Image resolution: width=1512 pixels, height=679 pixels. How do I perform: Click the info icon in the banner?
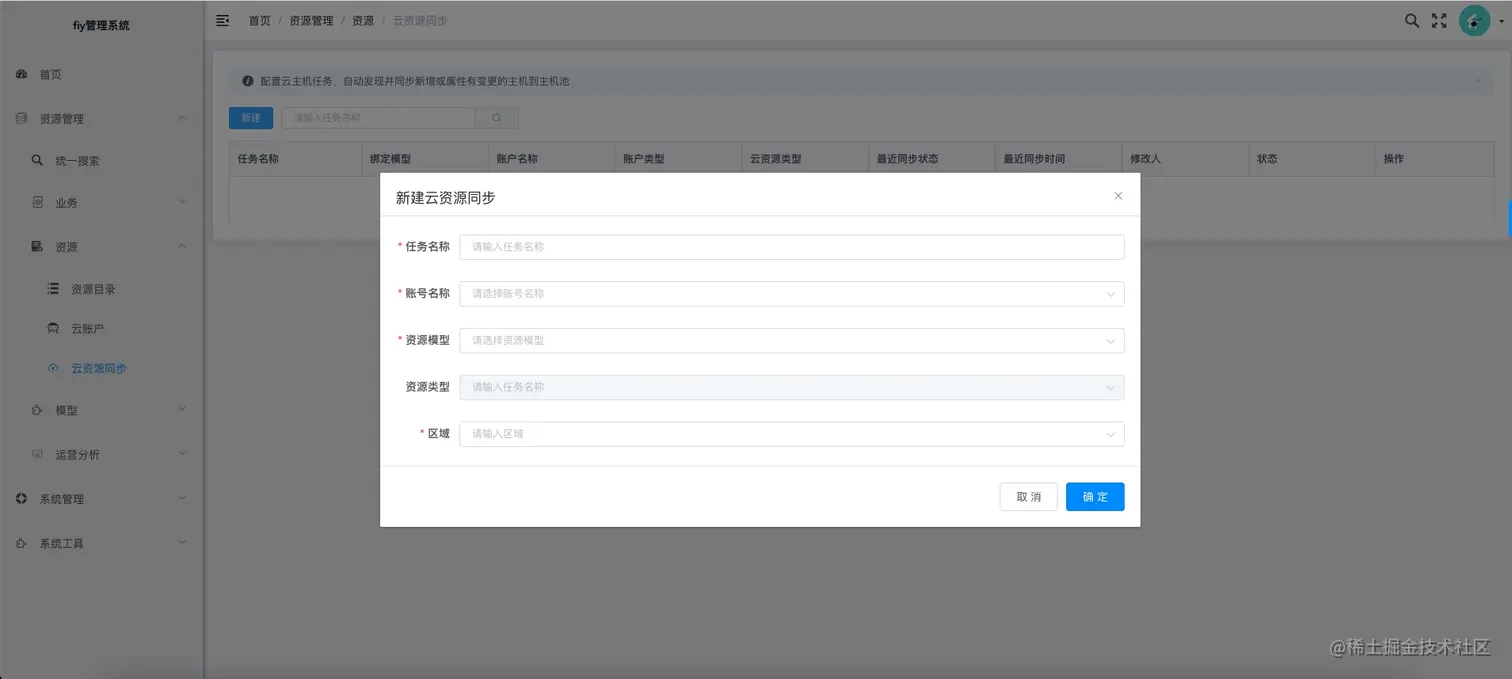tap(247, 81)
